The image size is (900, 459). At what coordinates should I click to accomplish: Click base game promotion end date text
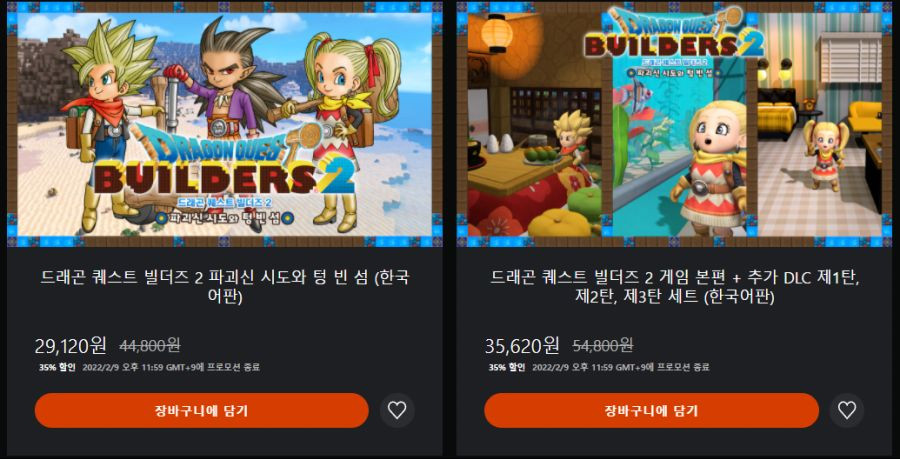click(x=171, y=368)
